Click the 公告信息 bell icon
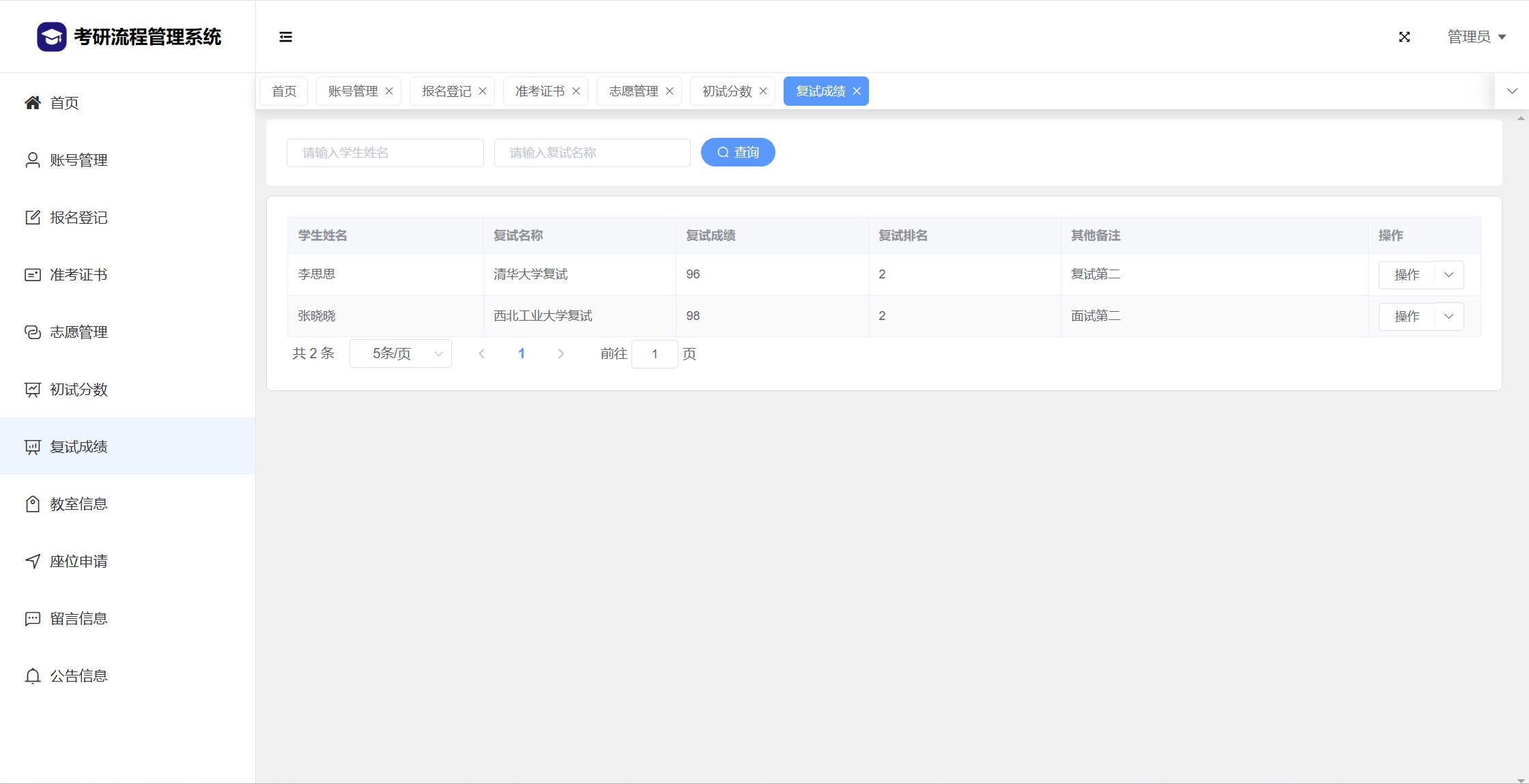 tap(32, 676)
